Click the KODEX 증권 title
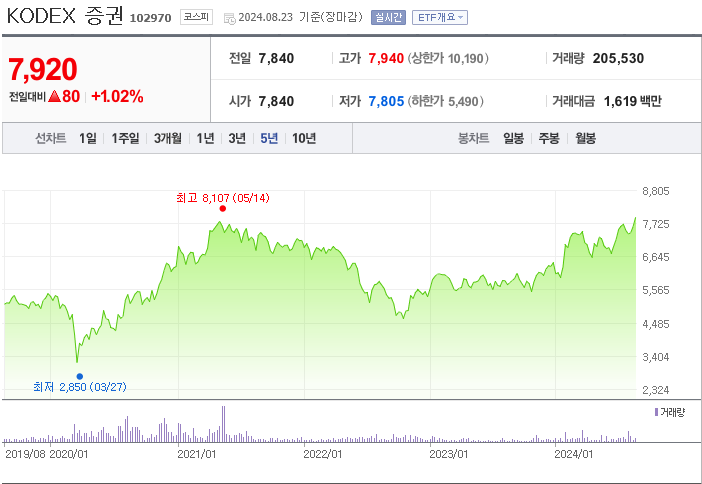The image size is (702, 484). (65, 16)
